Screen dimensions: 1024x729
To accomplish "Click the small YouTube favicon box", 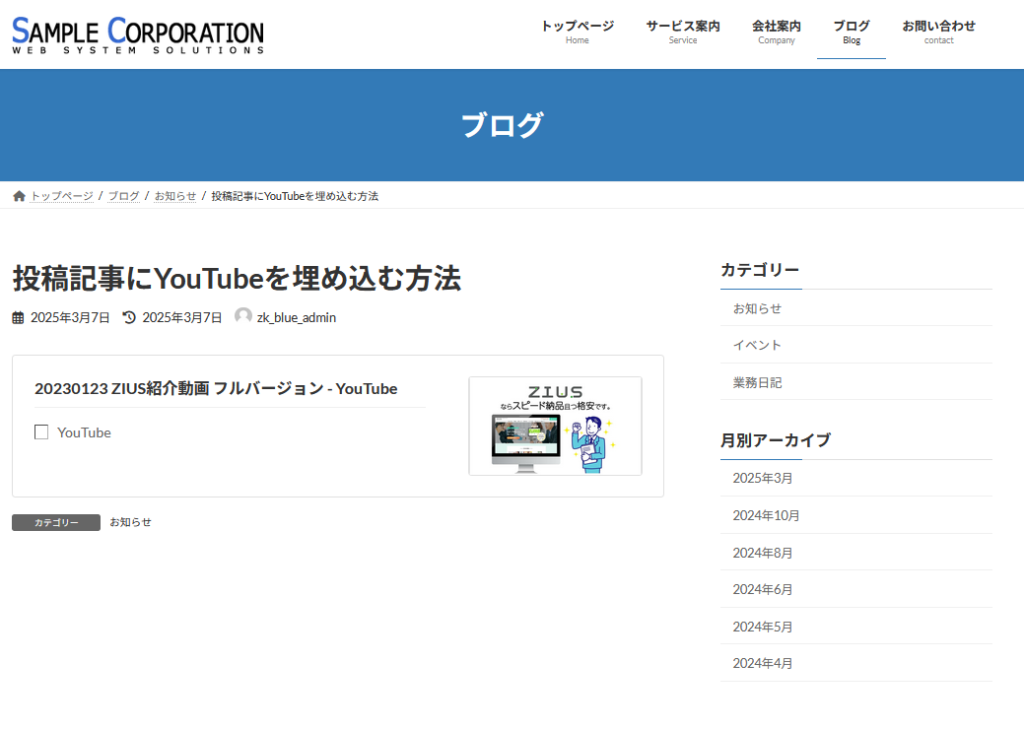I will pyautogui.click(x=41, y=432).
